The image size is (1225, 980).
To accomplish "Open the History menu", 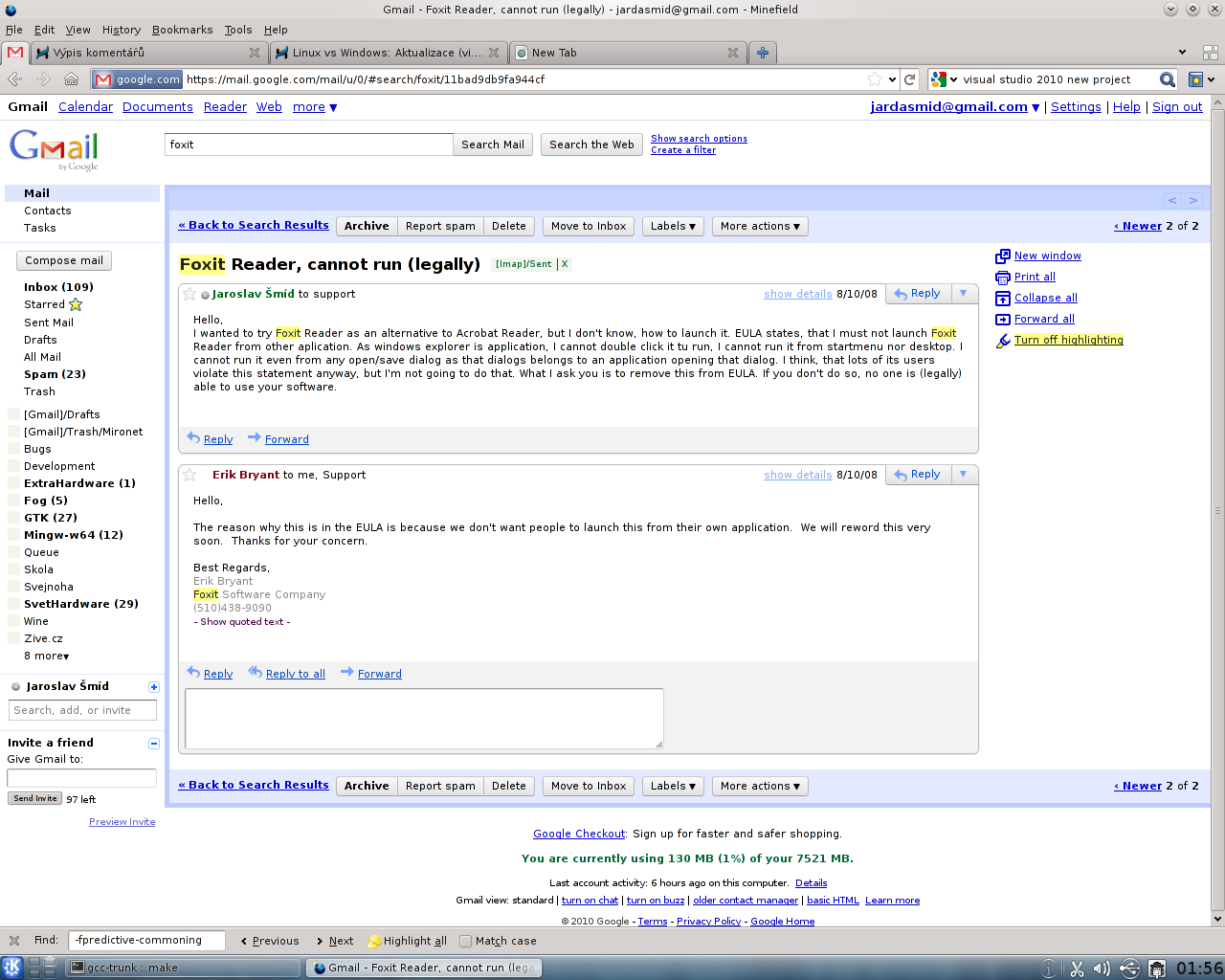I will (122, 30).
